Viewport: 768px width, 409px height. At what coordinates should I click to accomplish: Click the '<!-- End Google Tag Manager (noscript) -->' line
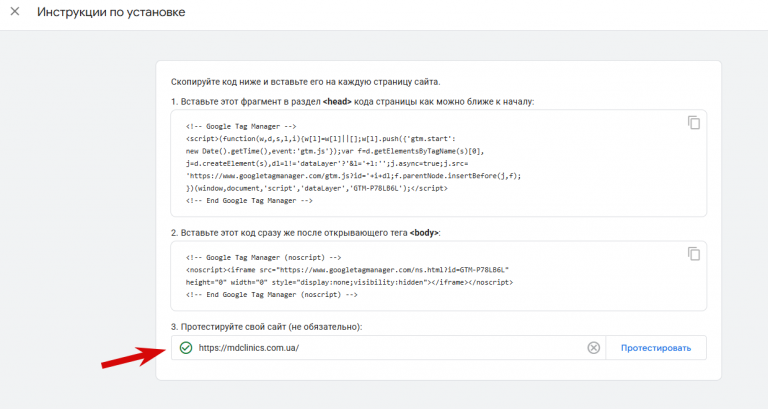[271, 294]
